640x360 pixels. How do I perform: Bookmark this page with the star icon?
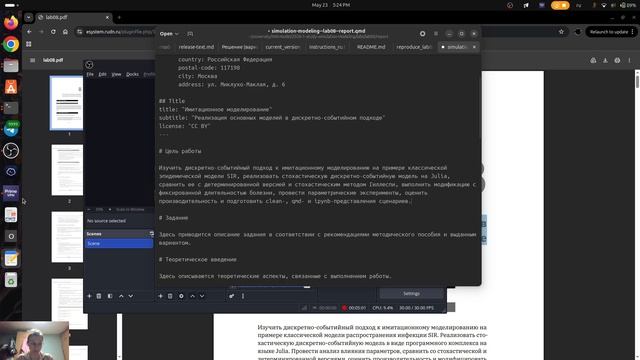pyautogui.click(x=561, y=32)
